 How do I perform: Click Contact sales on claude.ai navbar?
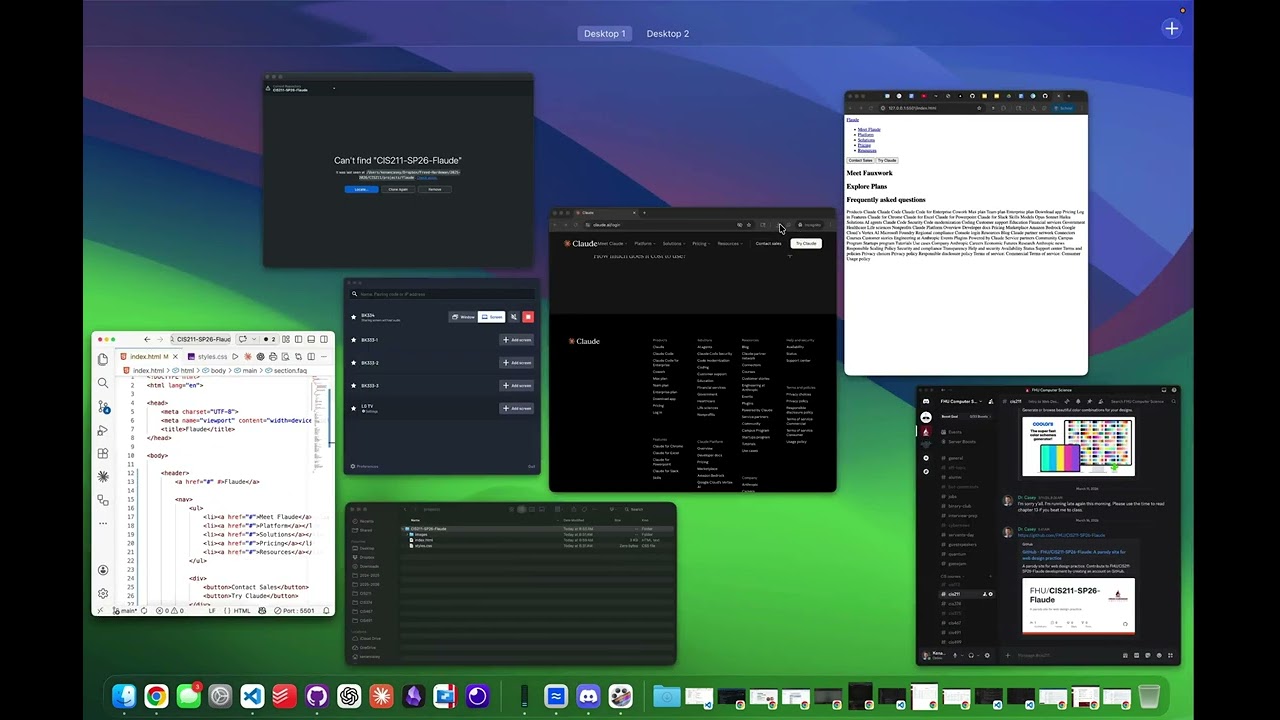tap(768, 243)
